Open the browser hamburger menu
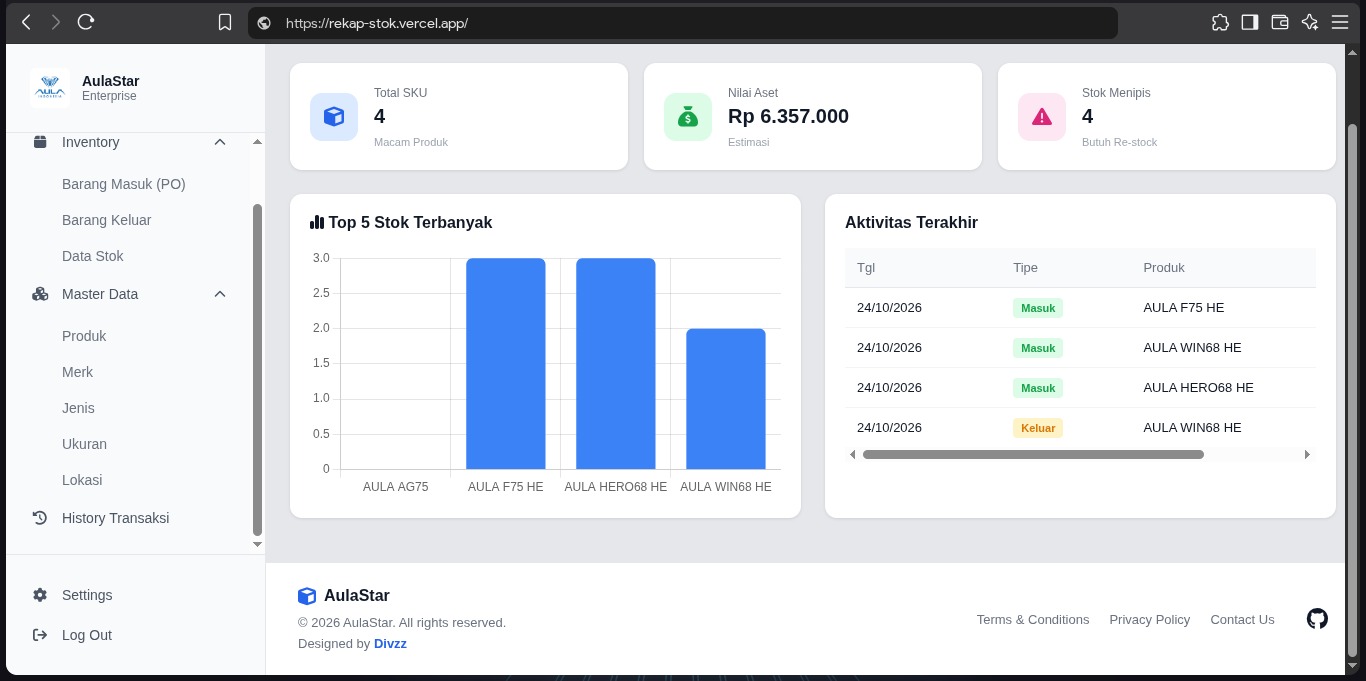1366x681 pixels. (1340, 22)
